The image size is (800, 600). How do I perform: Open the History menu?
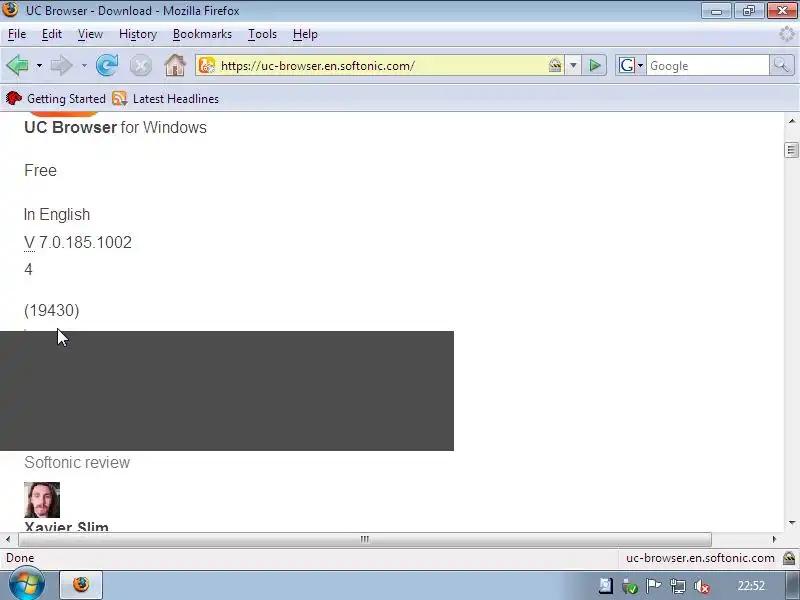pyautogui.click(x=138, y=34)
